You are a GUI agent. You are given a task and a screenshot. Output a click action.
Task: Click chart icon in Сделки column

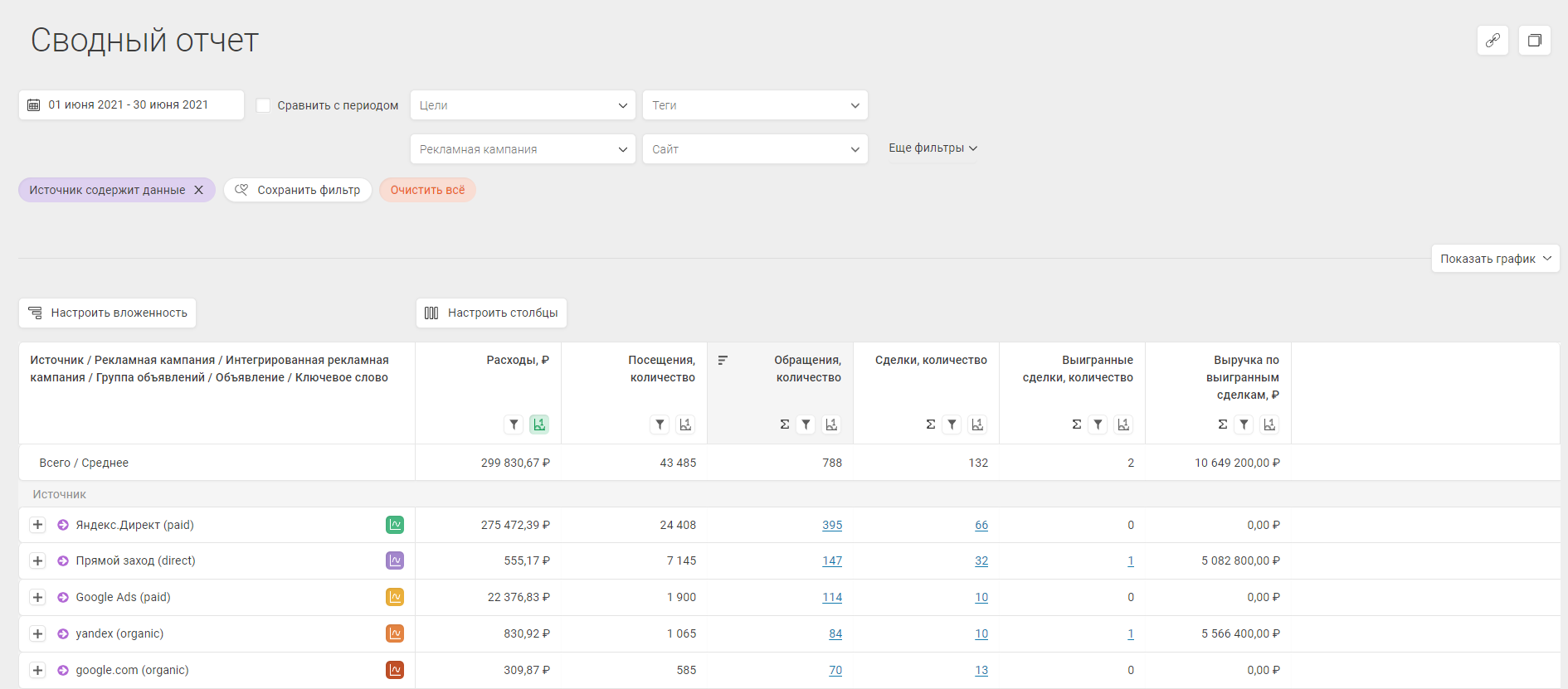[977, 425]
